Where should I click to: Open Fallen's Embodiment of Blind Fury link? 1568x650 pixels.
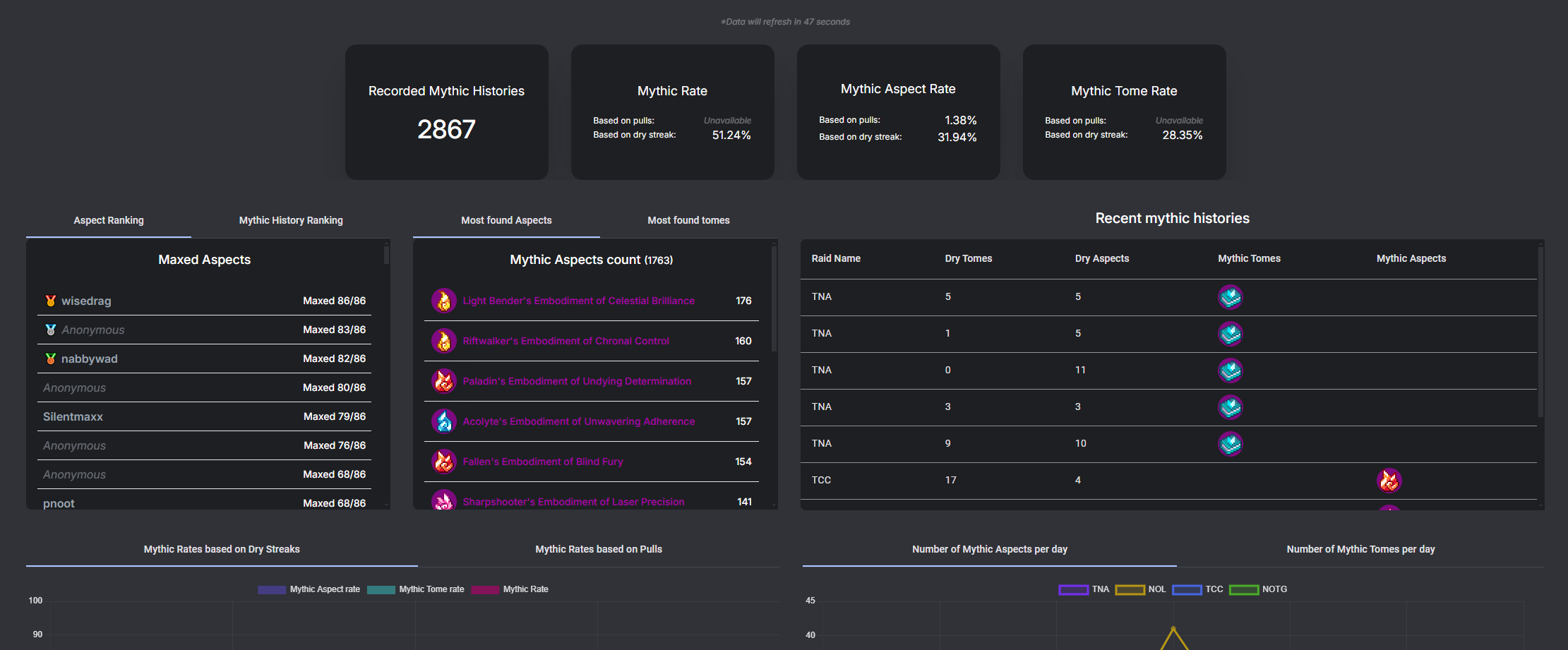pos(543,462)
